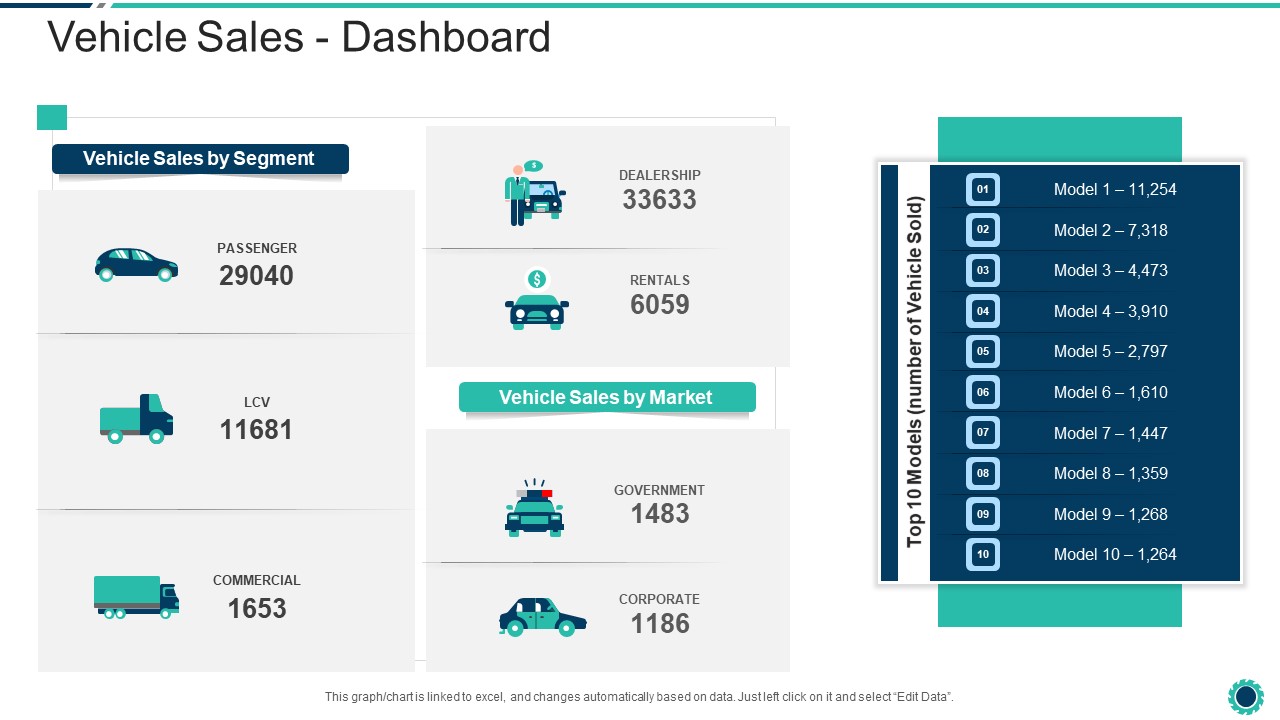
Task: Select the 06 rank badge
Action: pos(983,392)
